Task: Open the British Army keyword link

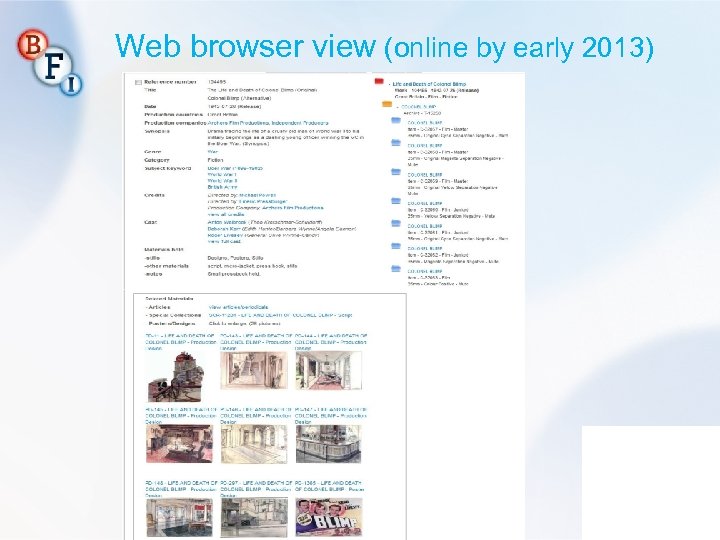Action: 222,187
